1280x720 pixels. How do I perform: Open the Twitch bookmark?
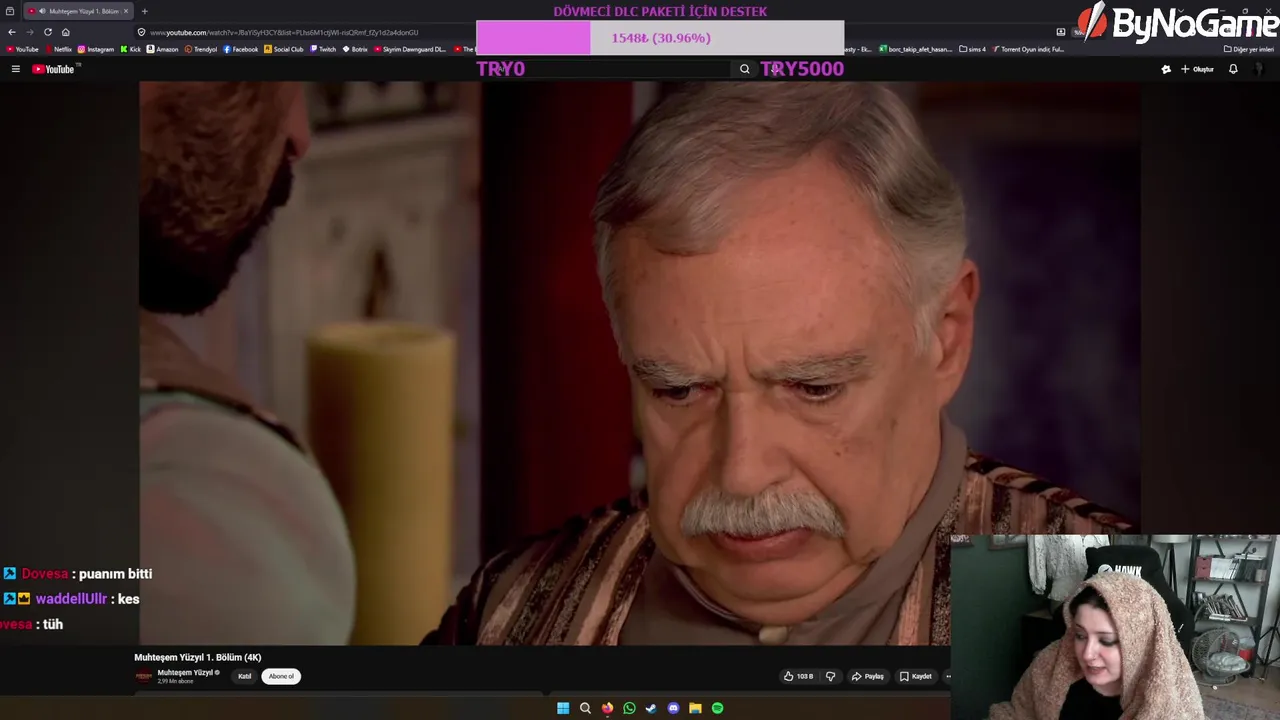[x=323, y=49]
